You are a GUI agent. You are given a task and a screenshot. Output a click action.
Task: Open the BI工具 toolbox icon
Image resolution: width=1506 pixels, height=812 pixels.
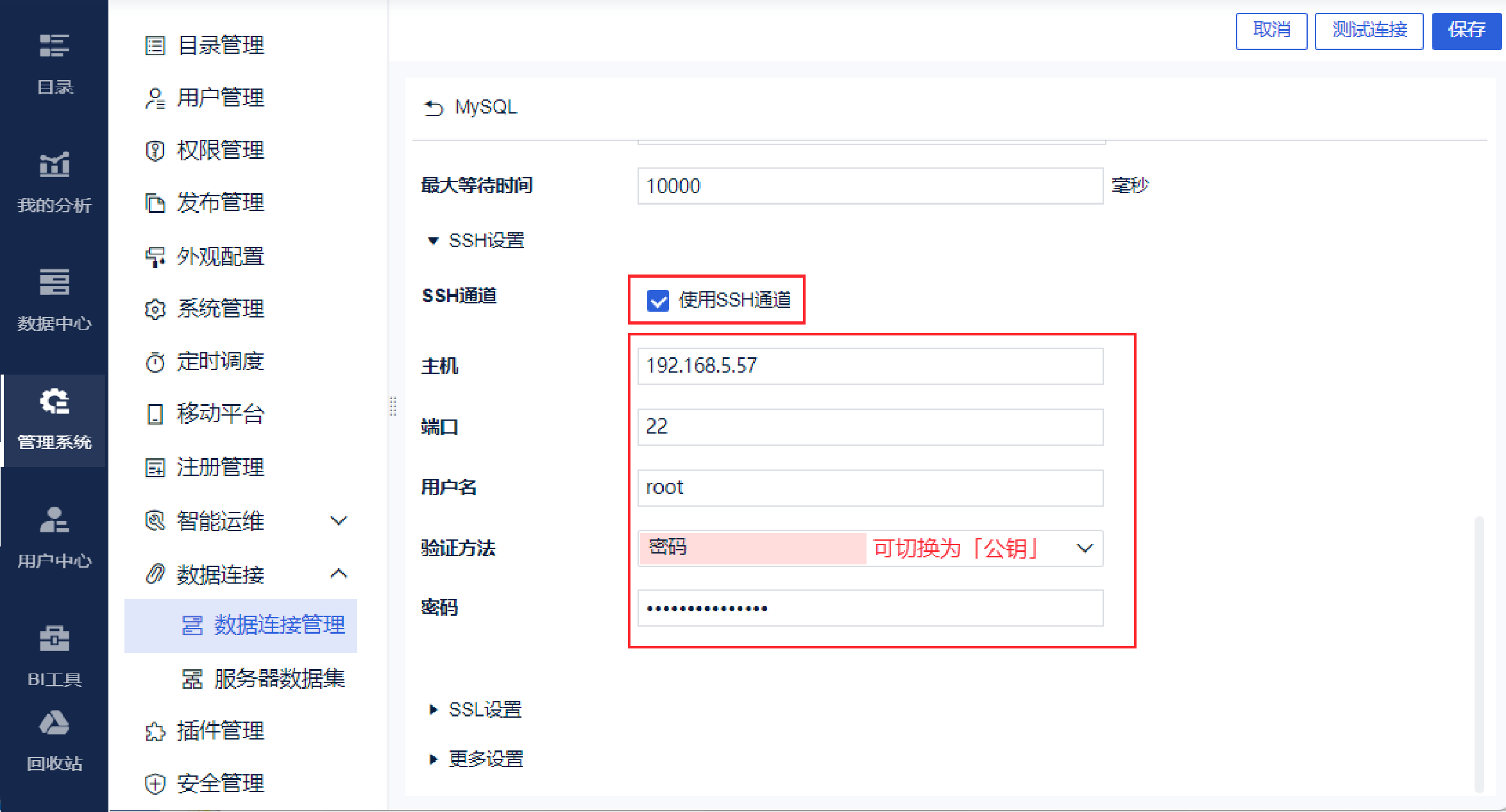[55, 639]
